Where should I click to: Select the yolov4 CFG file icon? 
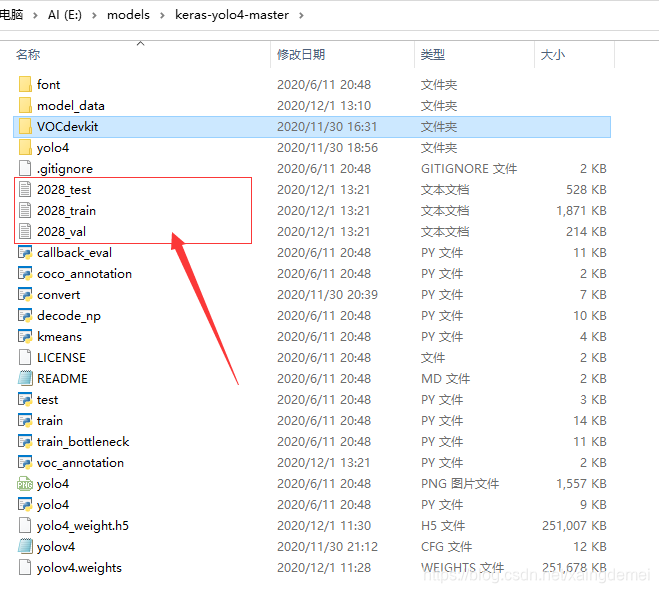[25, 546]
